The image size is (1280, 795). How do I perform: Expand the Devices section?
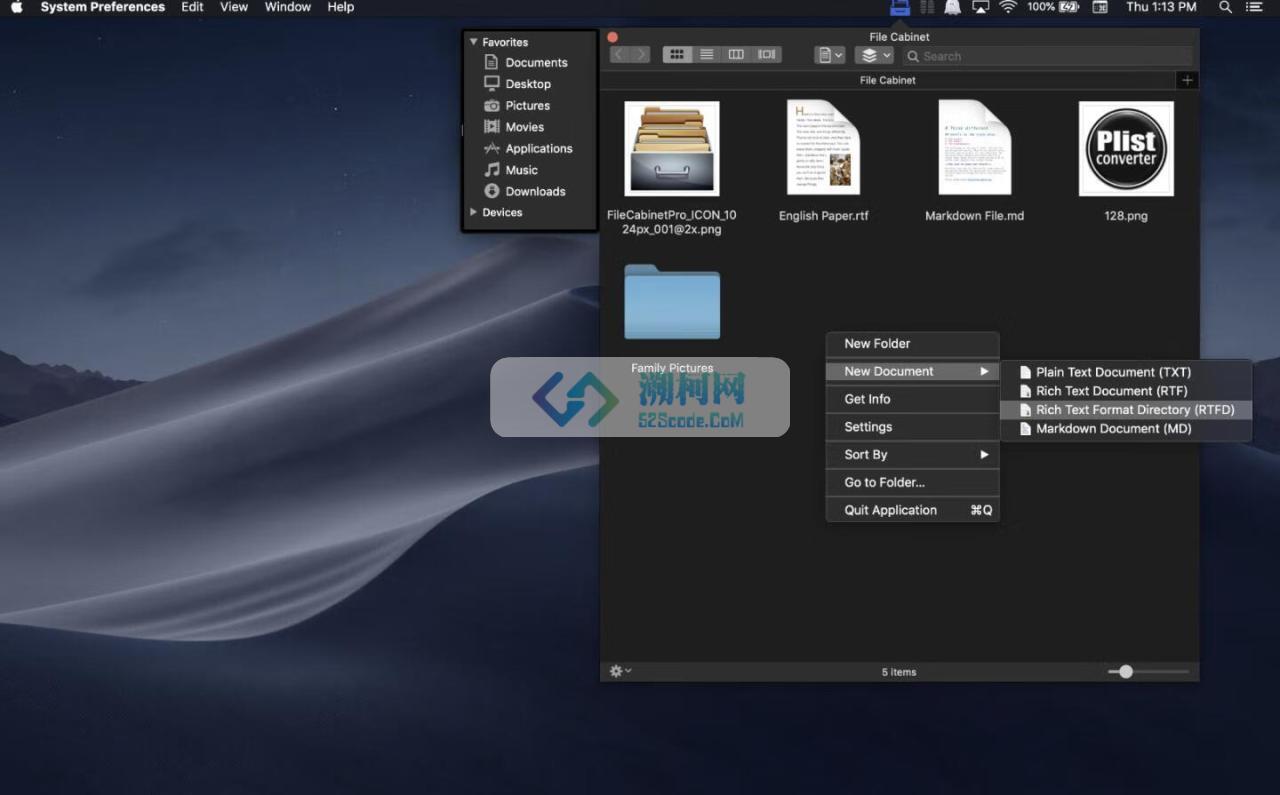(x=473, y=212)
